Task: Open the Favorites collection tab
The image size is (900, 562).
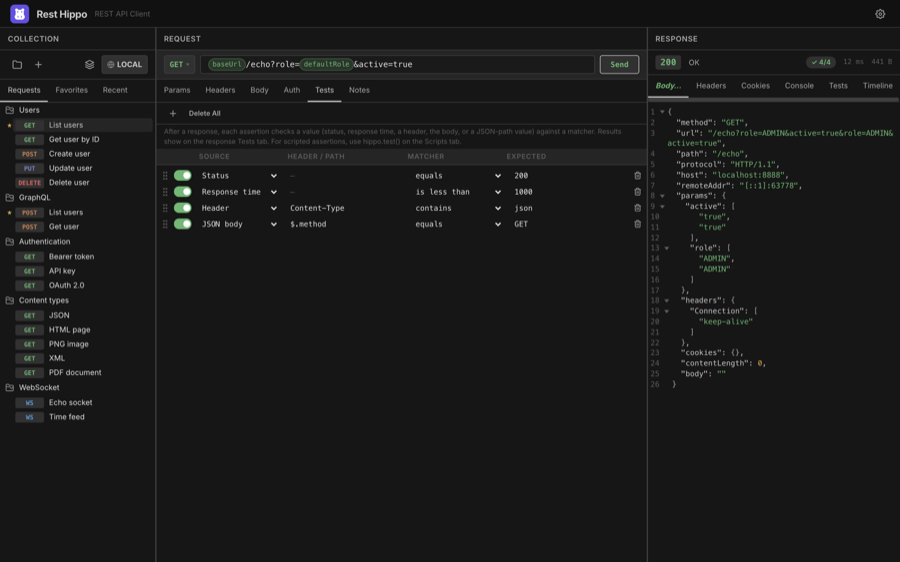Action: [x=71, y=90]
